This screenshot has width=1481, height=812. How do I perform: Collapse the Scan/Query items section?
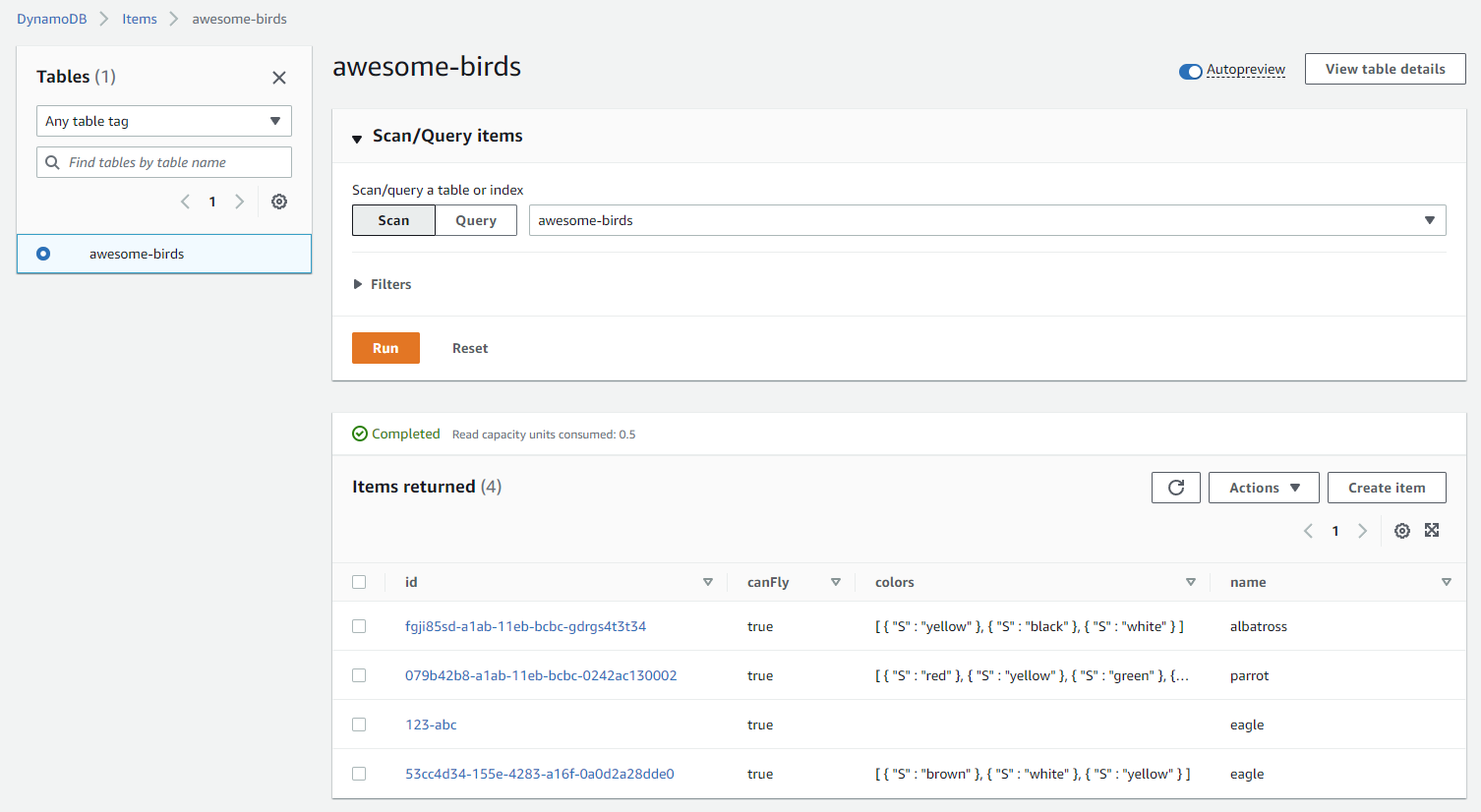pos(357,139)
